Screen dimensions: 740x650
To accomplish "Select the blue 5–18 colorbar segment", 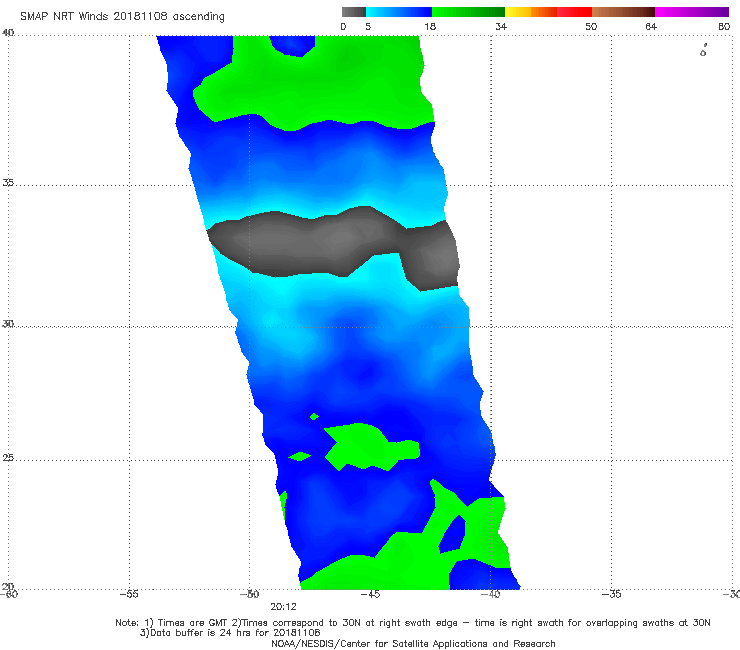I will (x=399, y=12).
